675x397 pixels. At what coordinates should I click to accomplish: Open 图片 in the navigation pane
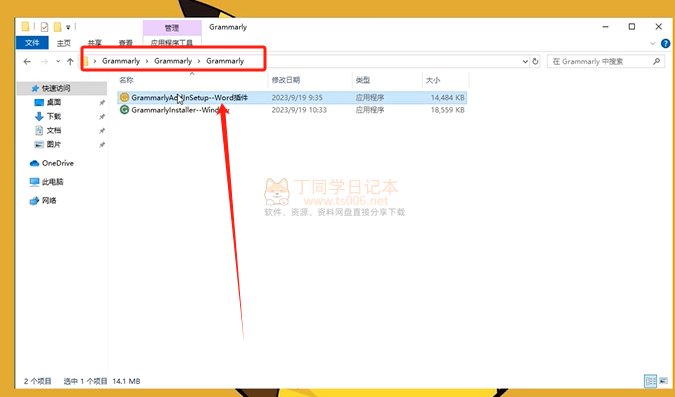(x=54, y=144)
